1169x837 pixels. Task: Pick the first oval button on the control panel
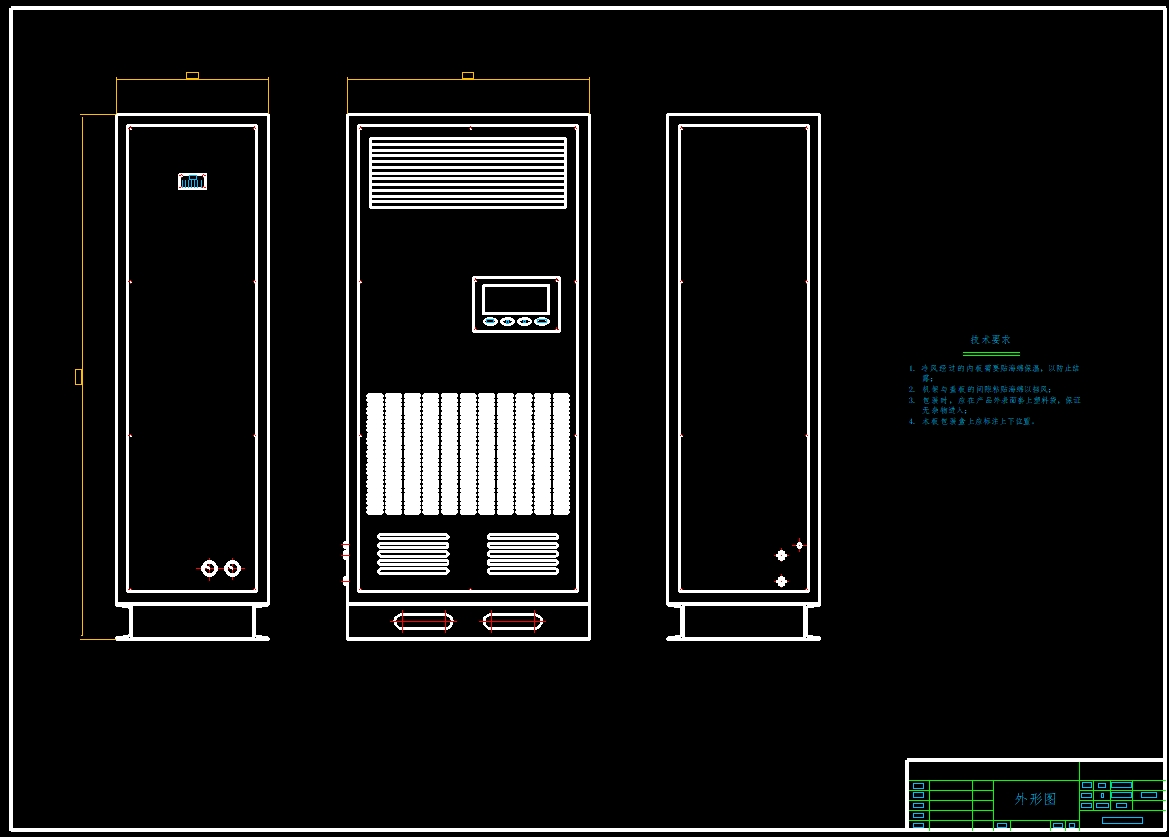tap(490, 322)
